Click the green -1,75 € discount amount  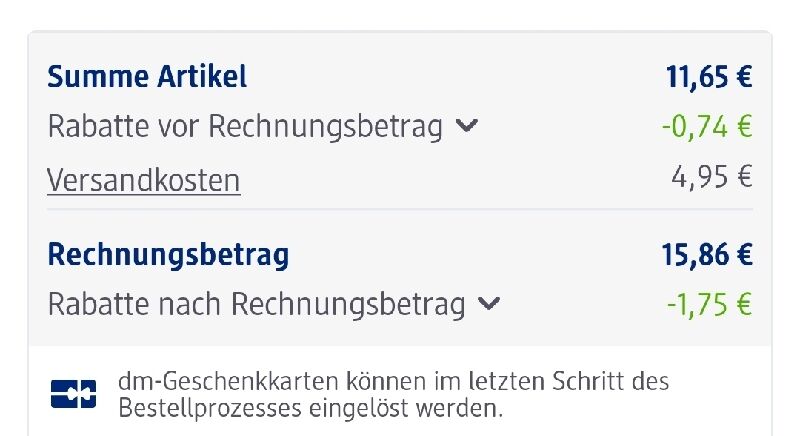[x=710, y=304]
